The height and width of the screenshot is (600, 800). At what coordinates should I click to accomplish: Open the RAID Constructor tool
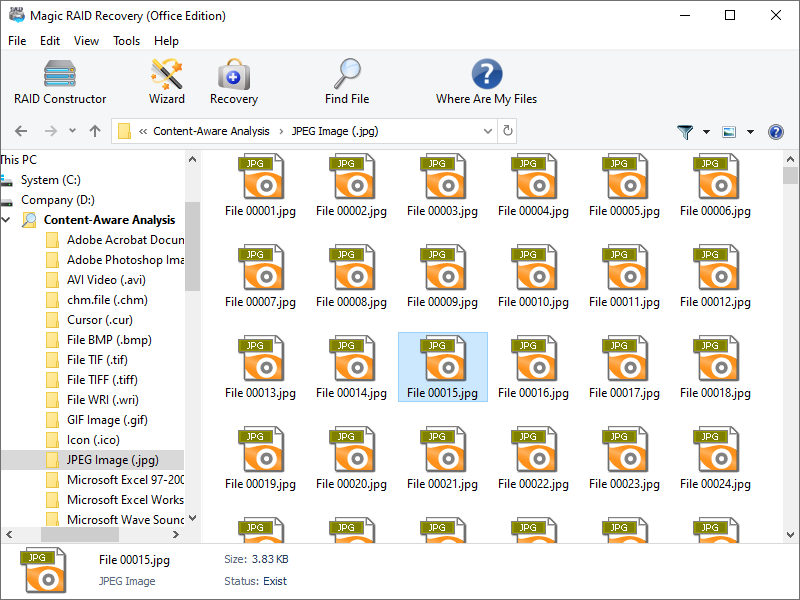(x=60, y=82)
